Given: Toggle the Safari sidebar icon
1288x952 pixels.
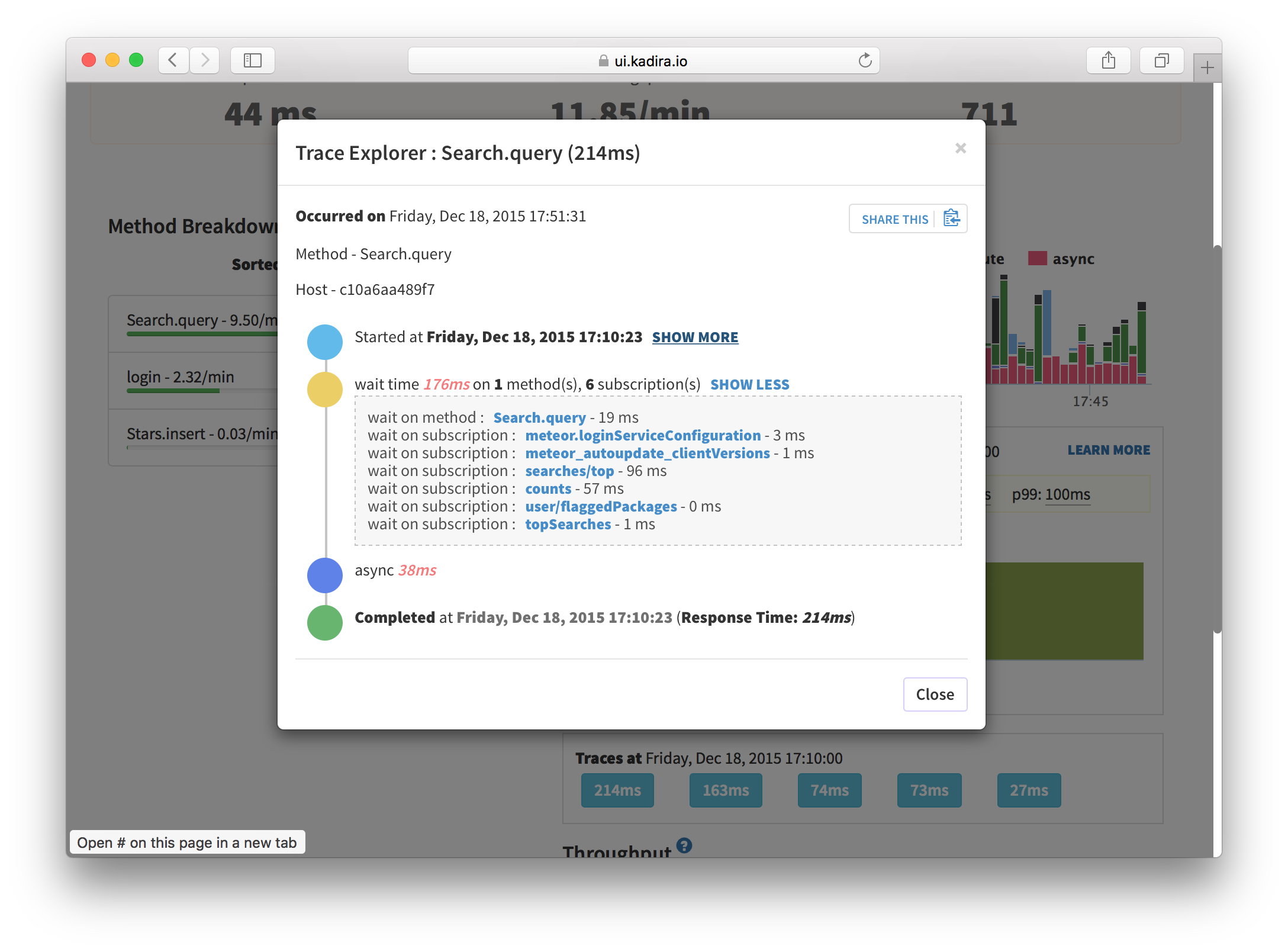Looking at the screenshot, I should click(x=253, y=60).
